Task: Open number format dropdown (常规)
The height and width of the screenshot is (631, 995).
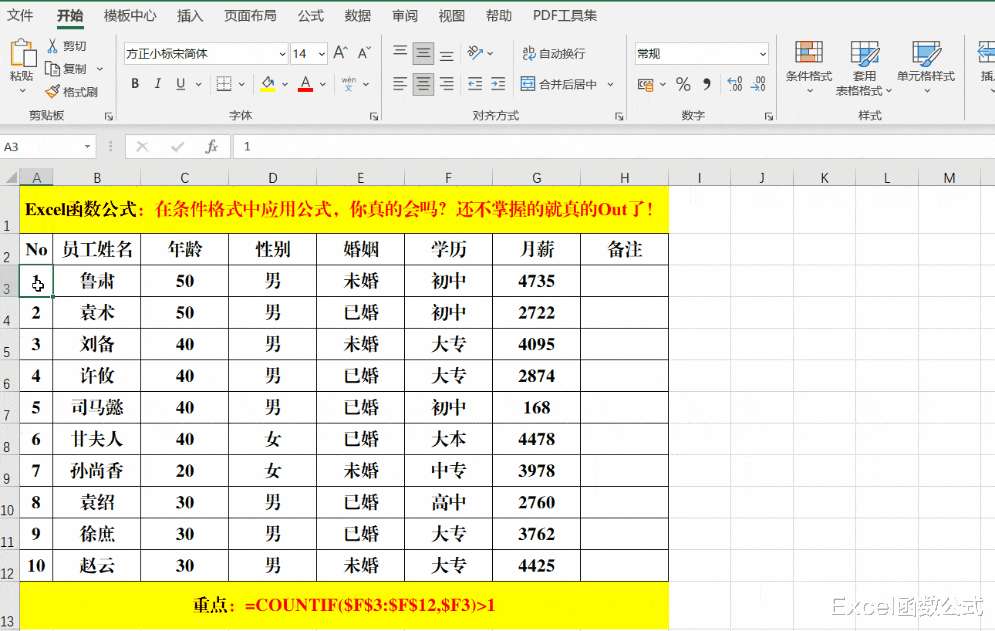Action: 763,54
